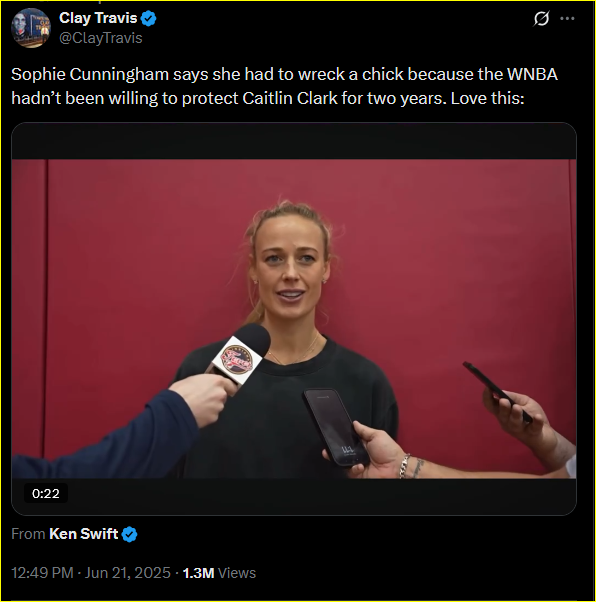This screenshot has height=602, width=596.
Task: Click the Clay Travis display name
Action: 98,18
